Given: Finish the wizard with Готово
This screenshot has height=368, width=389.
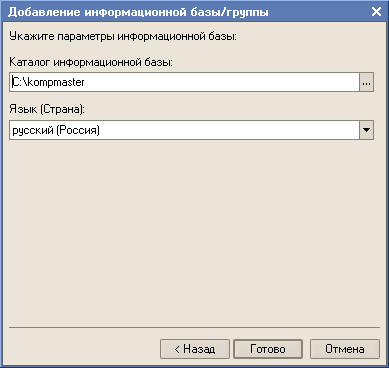Looking at the screenshot, I should click(x=268, y=349).
